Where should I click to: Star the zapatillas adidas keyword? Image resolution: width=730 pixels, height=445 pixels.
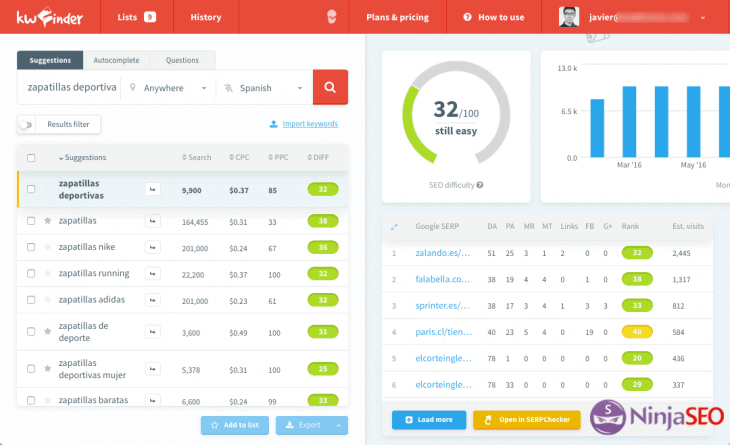(47, 300)
